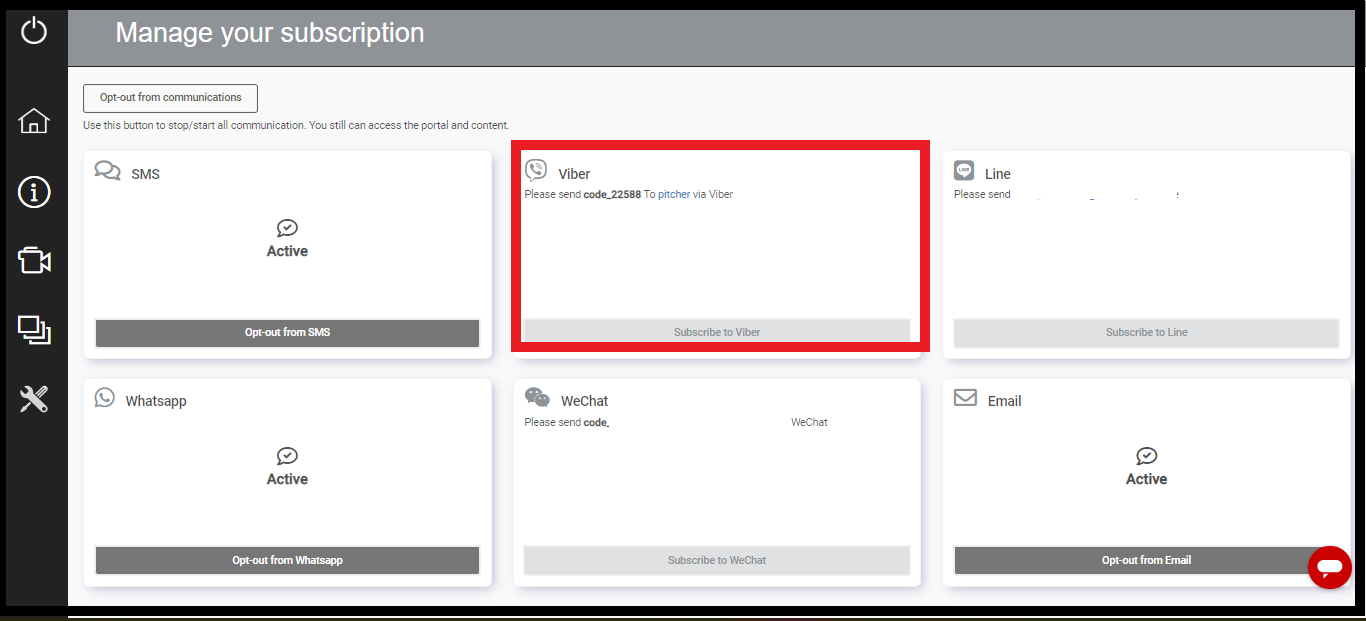Click the Whatsapp logo icon

pos(105,398)
